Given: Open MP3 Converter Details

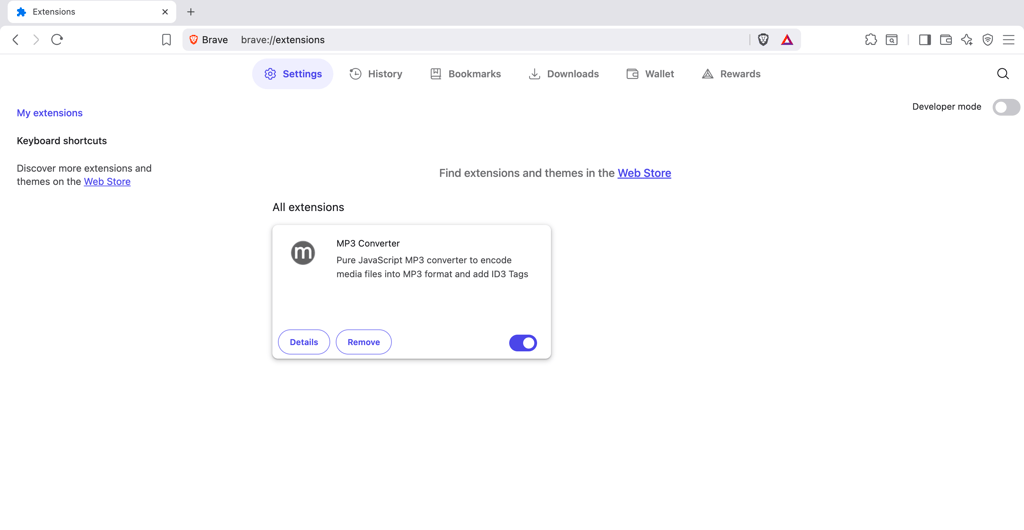Looking at the screenshot, I should (304, 342).
